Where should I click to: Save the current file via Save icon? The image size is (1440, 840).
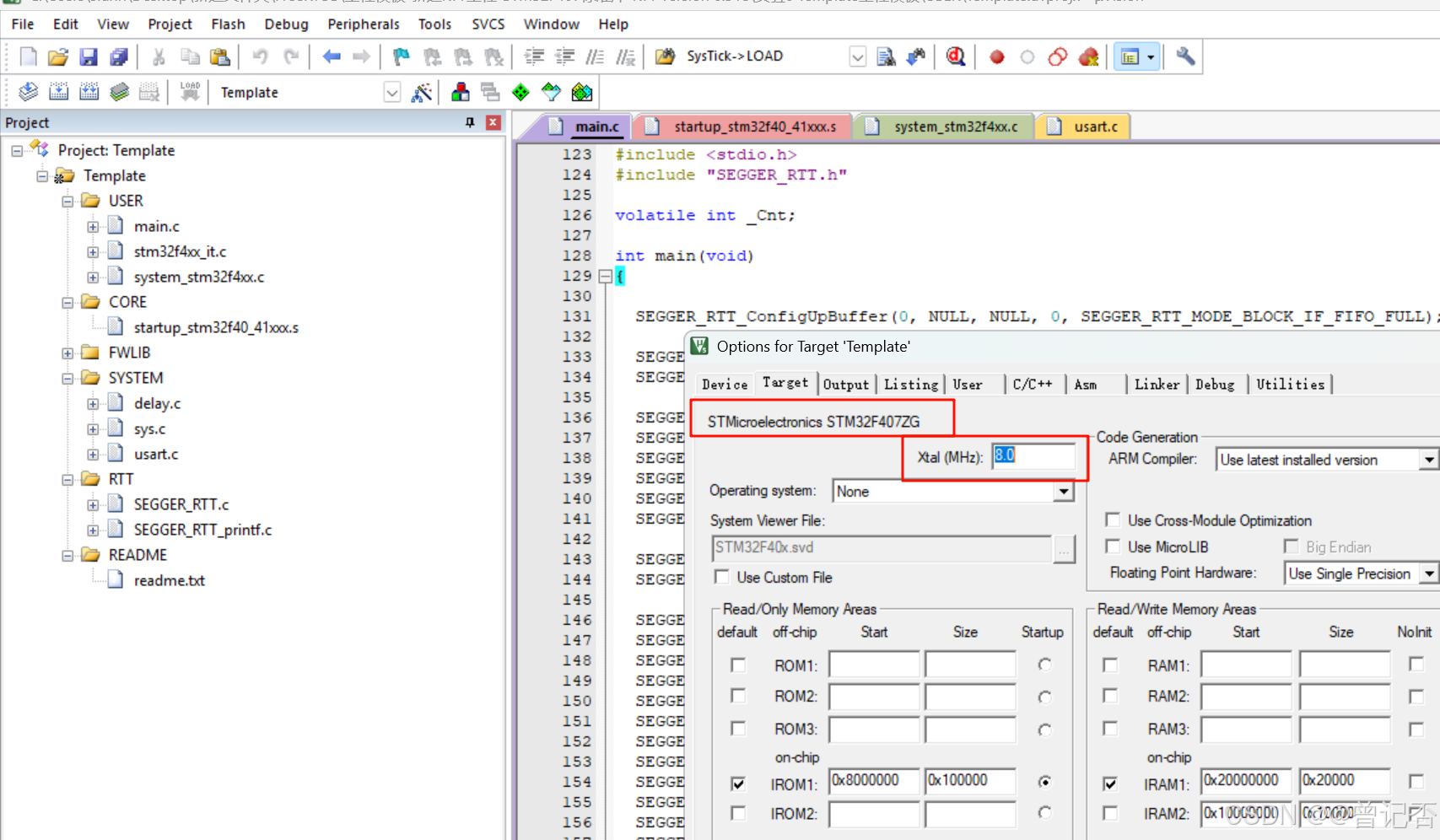pyautogui.click(x=89, y=57)
